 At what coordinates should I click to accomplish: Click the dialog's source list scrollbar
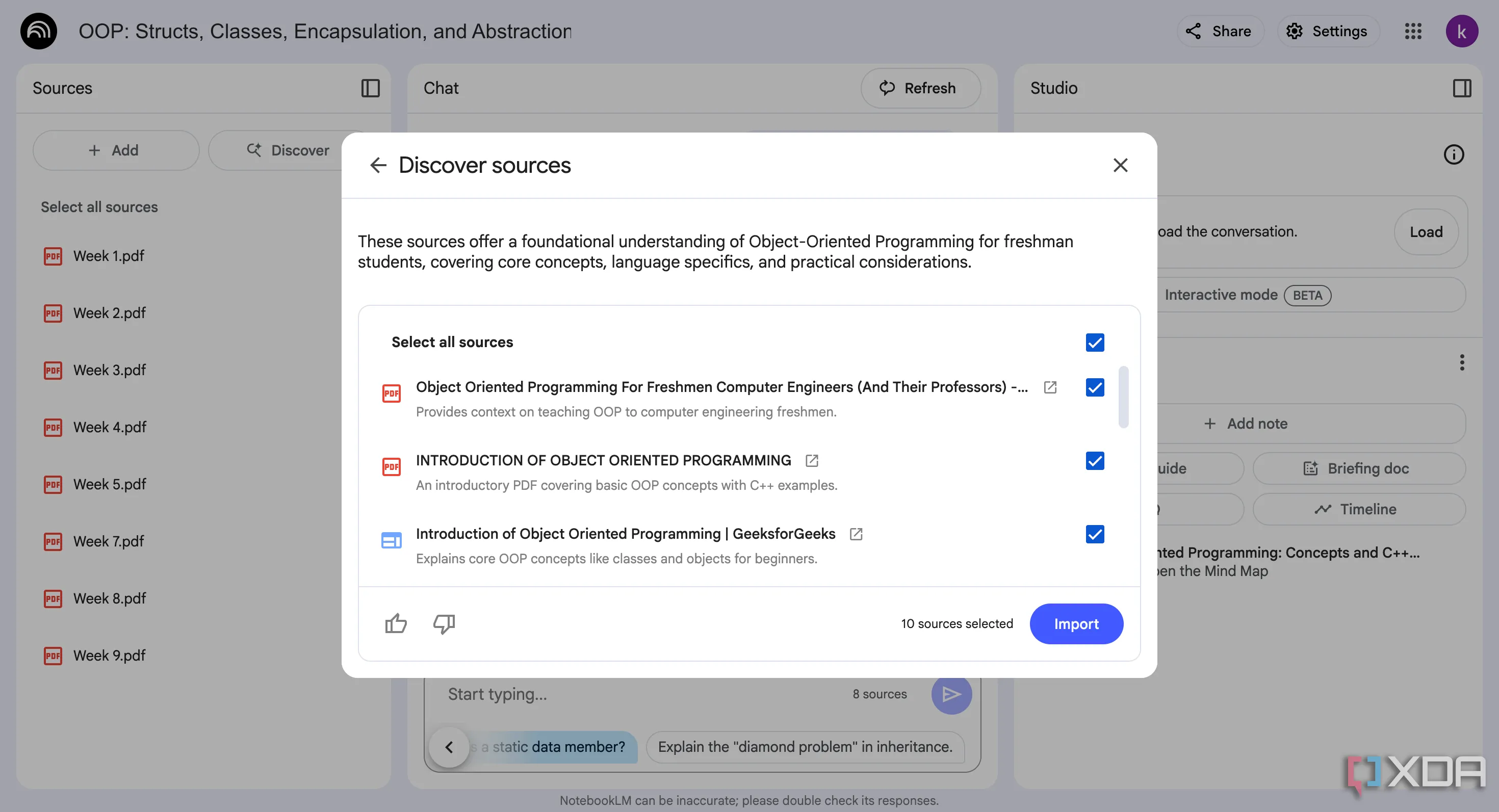[1123, 397]
